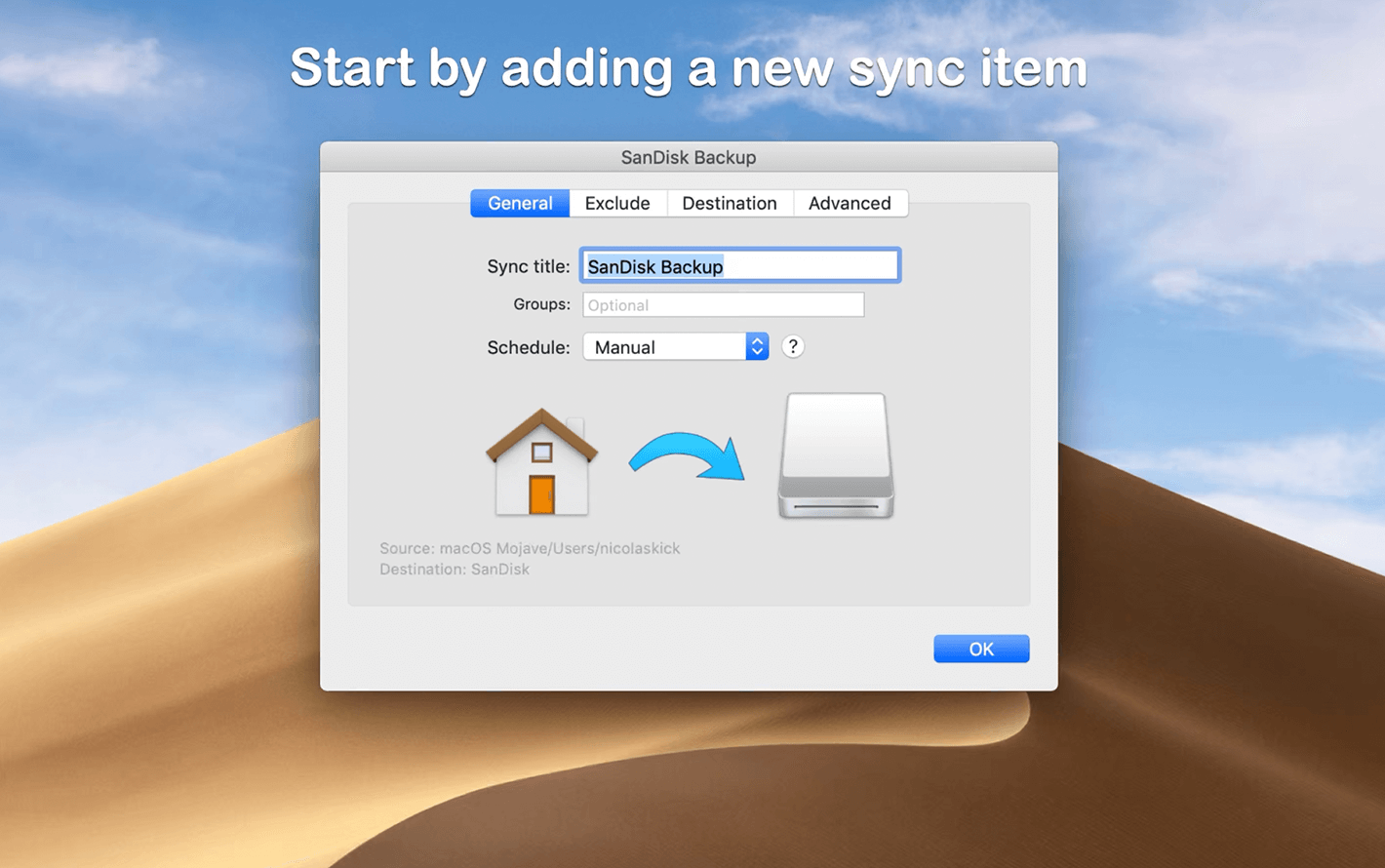1385x868 pixels.
Task: Focus the Groups optional field
Action: coord(723,305)
